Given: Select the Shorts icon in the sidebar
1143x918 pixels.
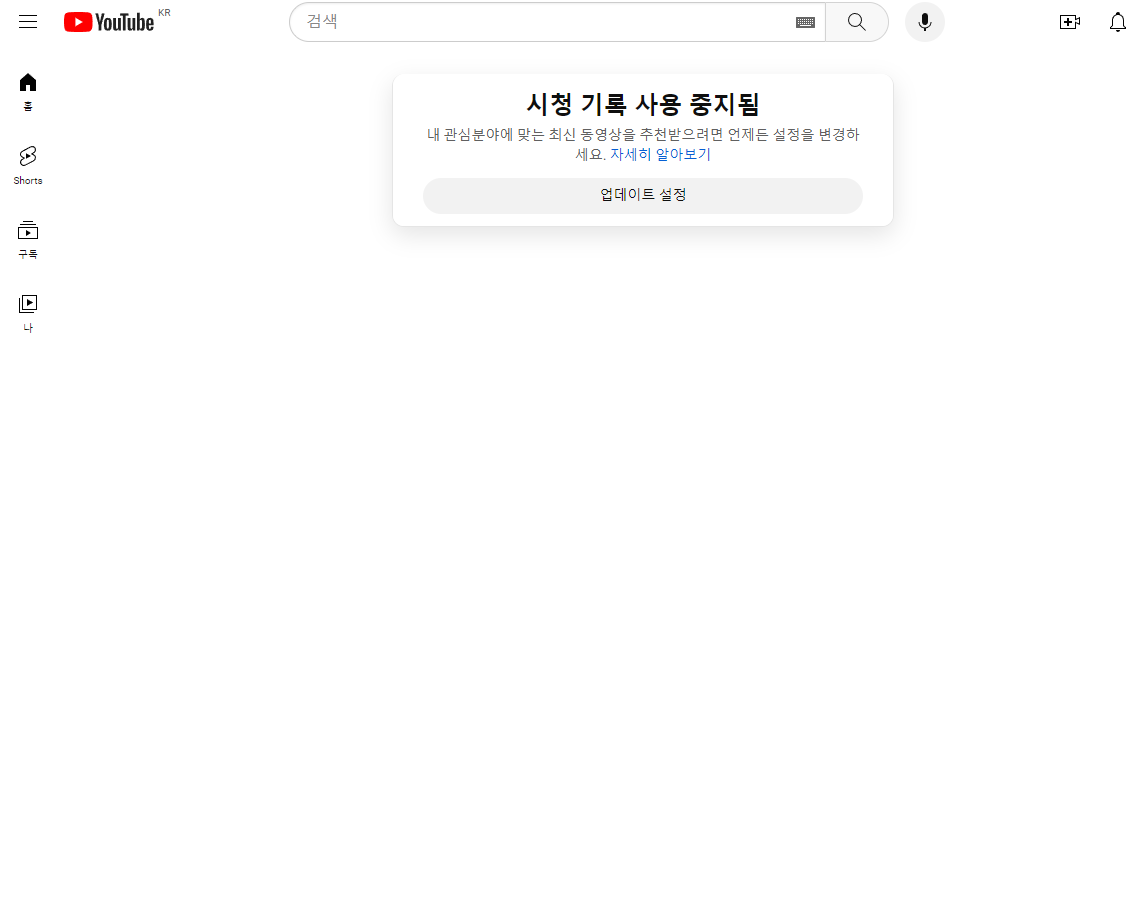Looking at the screenshot, I should [x=28, y=156].
